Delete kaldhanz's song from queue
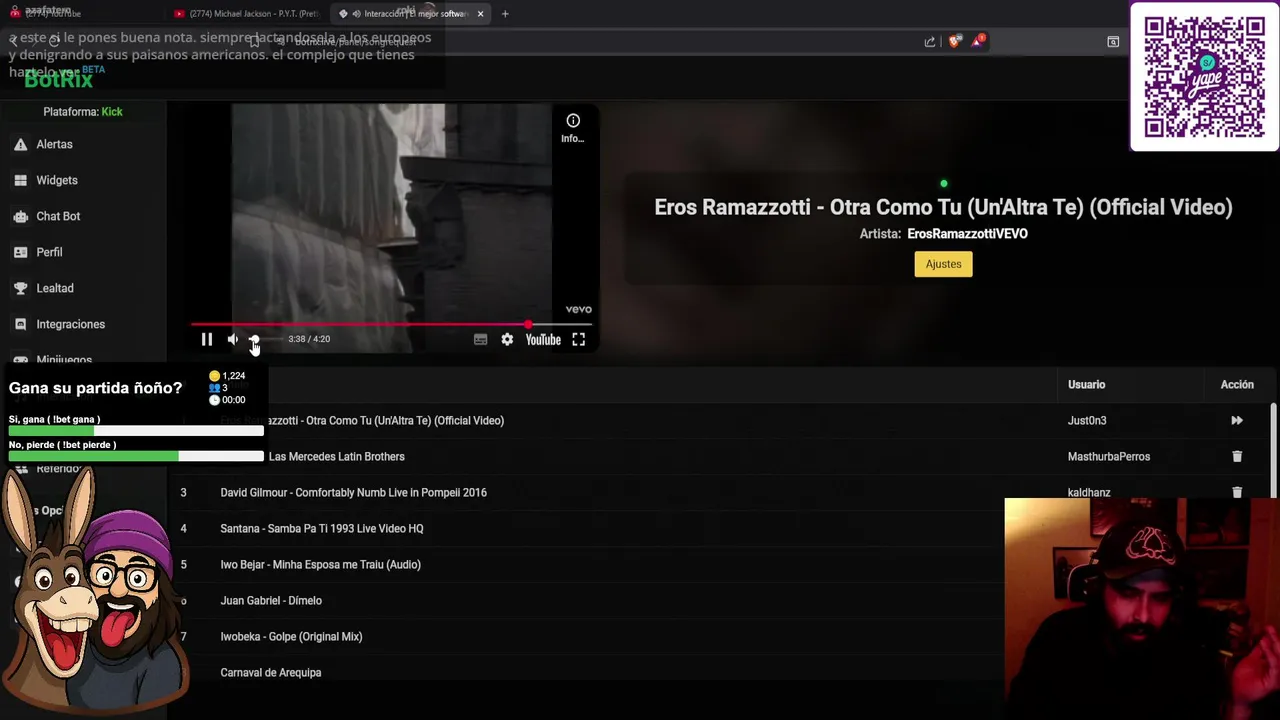 pos(1237,492)
